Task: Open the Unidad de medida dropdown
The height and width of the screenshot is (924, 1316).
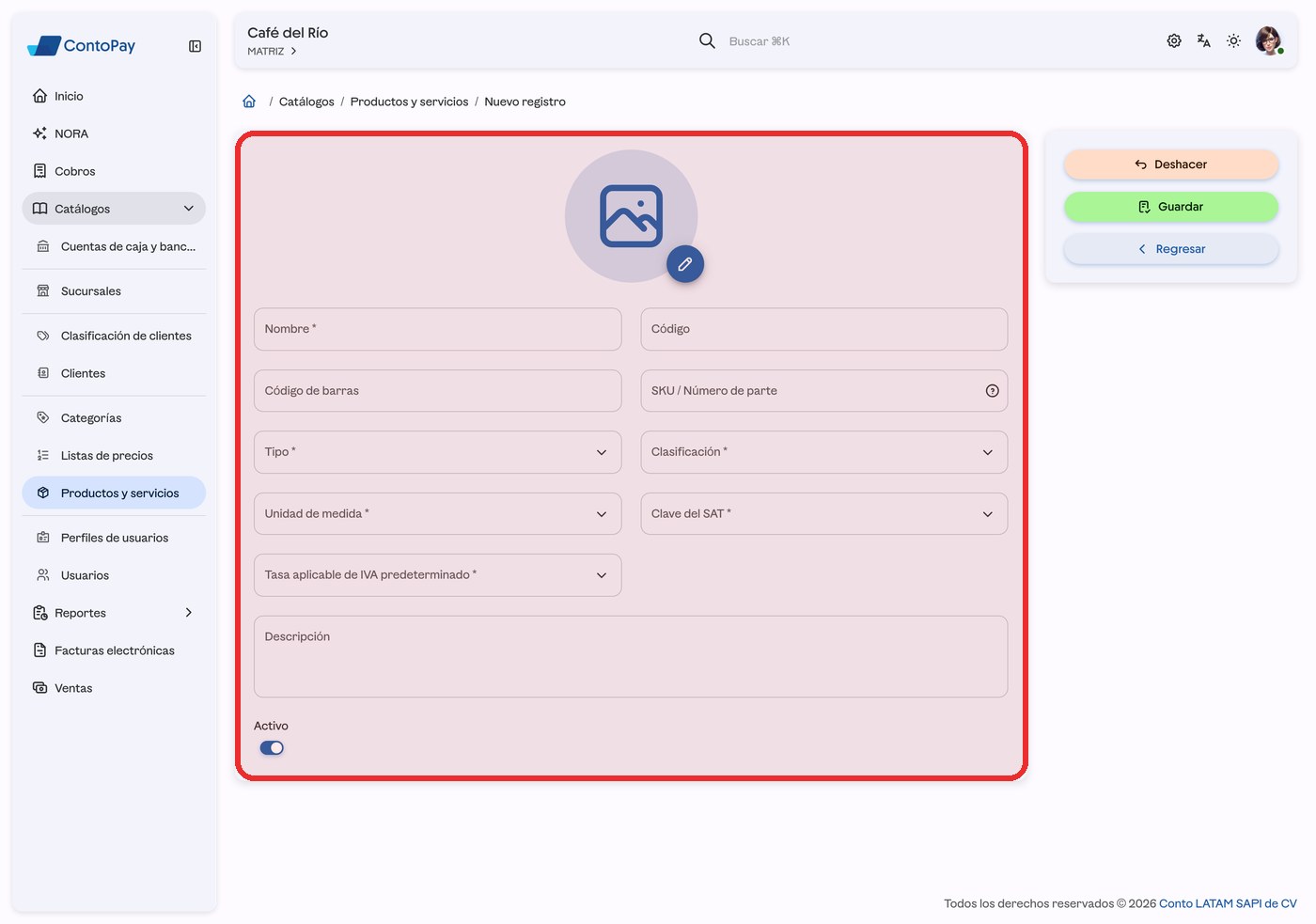Action: [438, 514]
